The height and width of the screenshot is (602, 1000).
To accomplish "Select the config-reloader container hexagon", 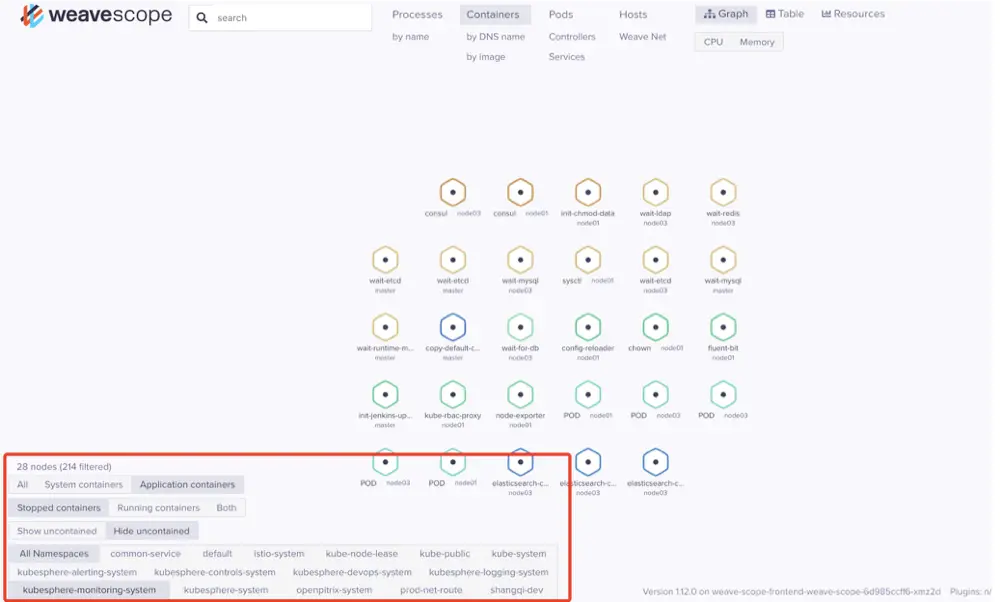I will pos(588,327).
